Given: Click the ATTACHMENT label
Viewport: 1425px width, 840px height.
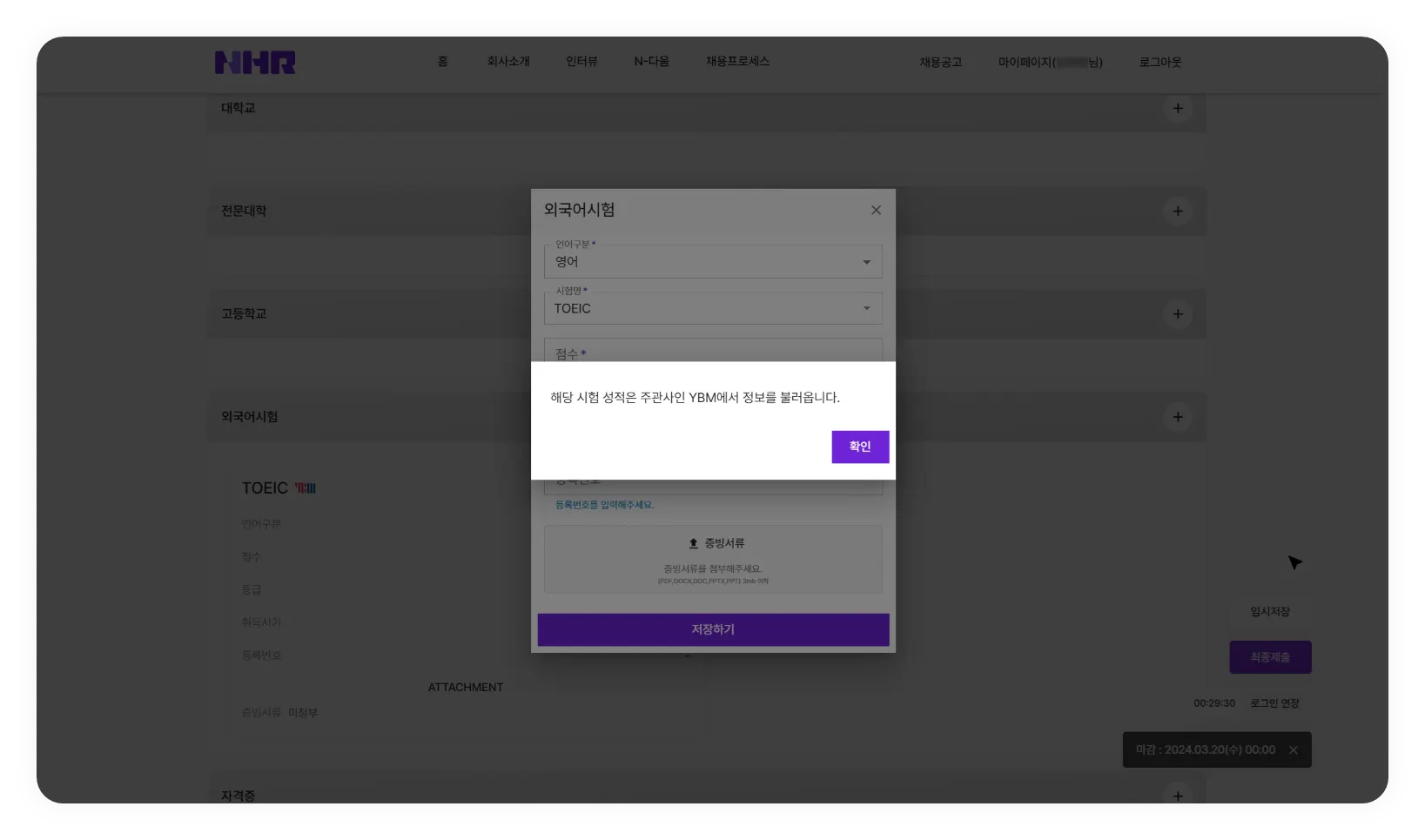Looking at the screenshot, I should (x=466, y=688).
